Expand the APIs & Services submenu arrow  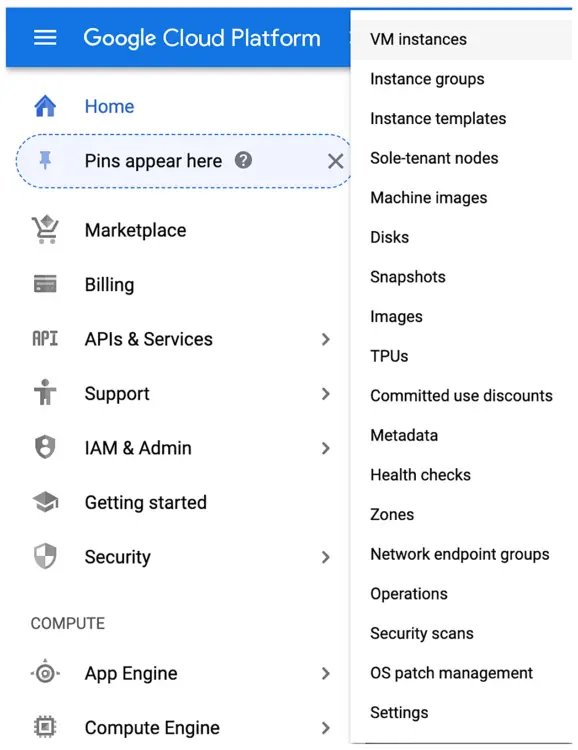click(326, 339)
